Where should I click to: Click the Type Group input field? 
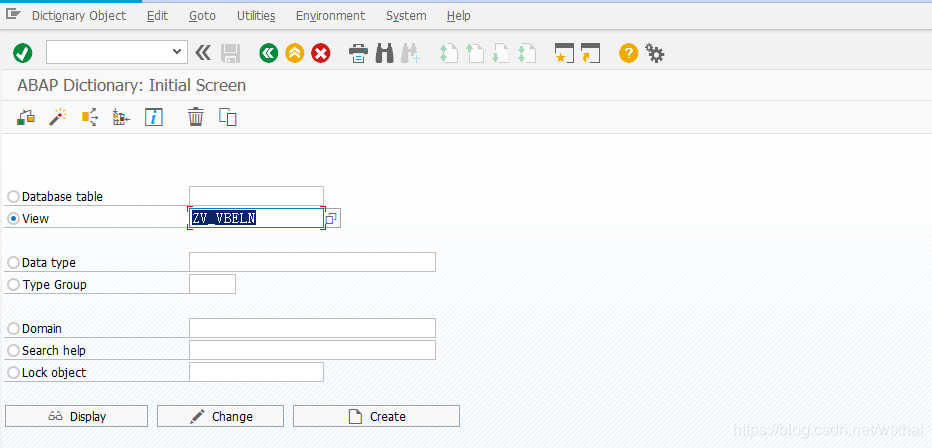(x=212, y=284)
